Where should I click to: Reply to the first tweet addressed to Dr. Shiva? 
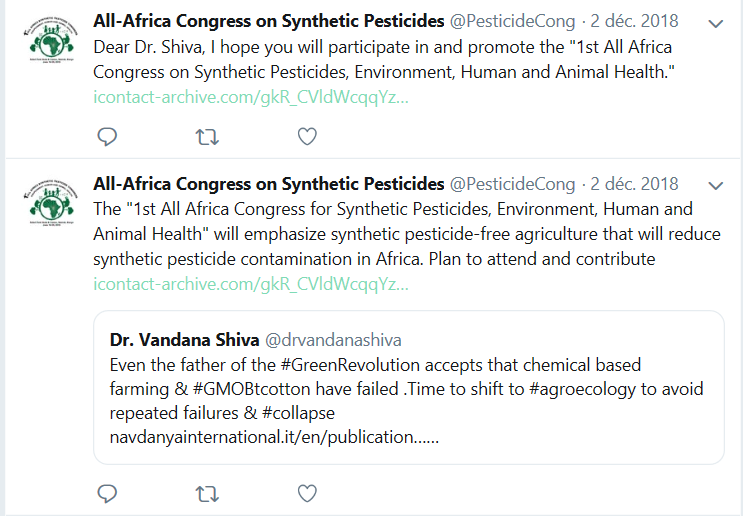point(107,137)
